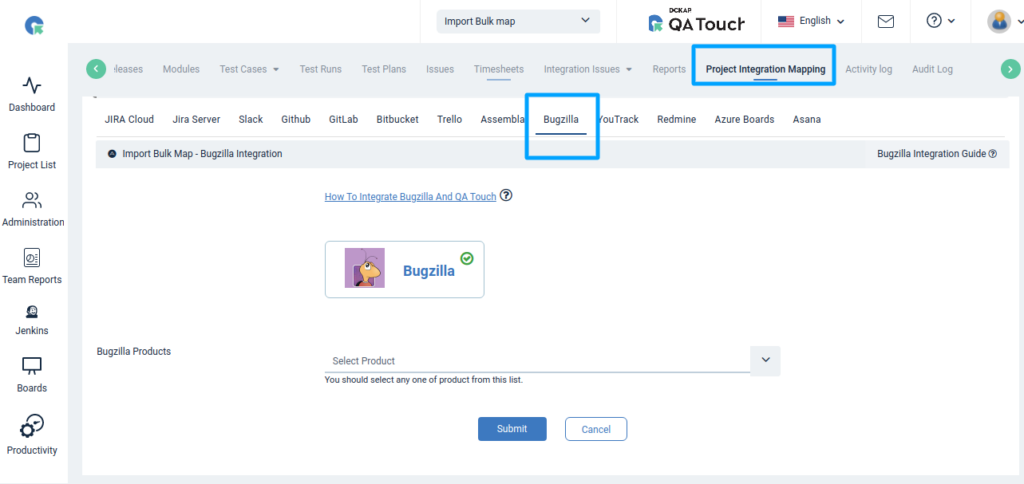1024x484 pixels.
Task: Open How To Integrate Bugzilla link
Action: (410, 197)
